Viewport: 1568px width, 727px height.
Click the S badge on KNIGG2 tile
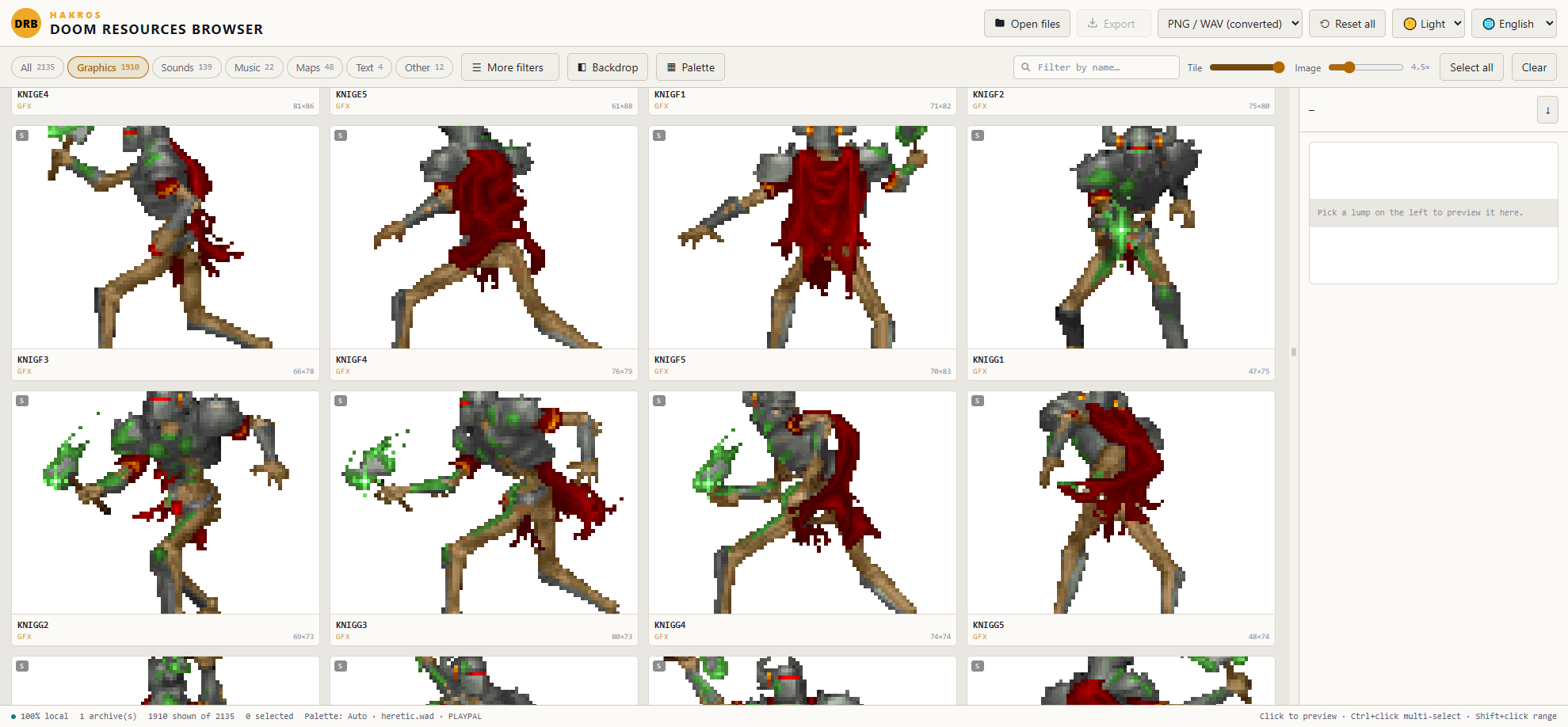[x=22, y=401]
